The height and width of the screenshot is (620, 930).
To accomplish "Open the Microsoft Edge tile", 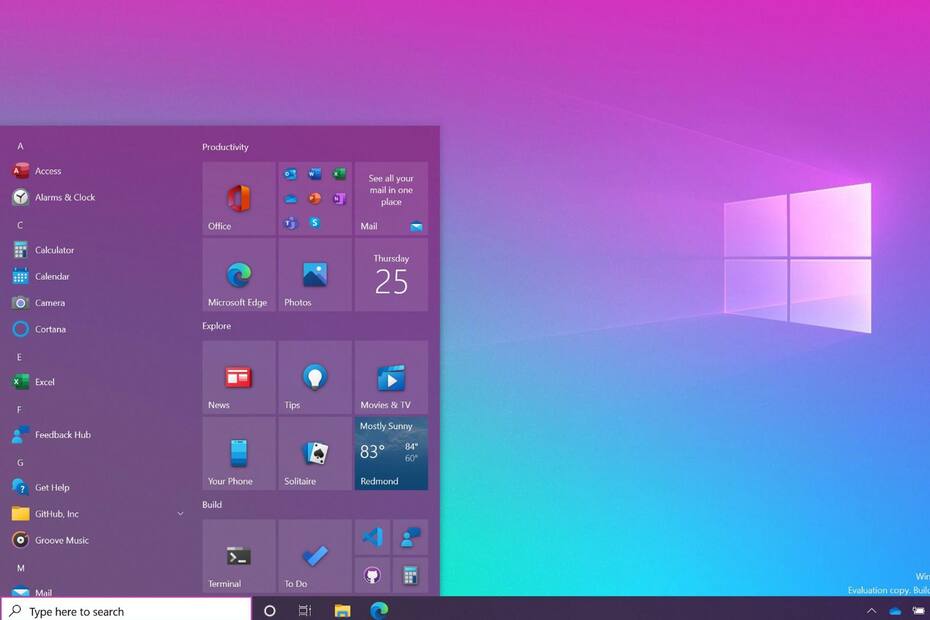I will click(239, 275).
